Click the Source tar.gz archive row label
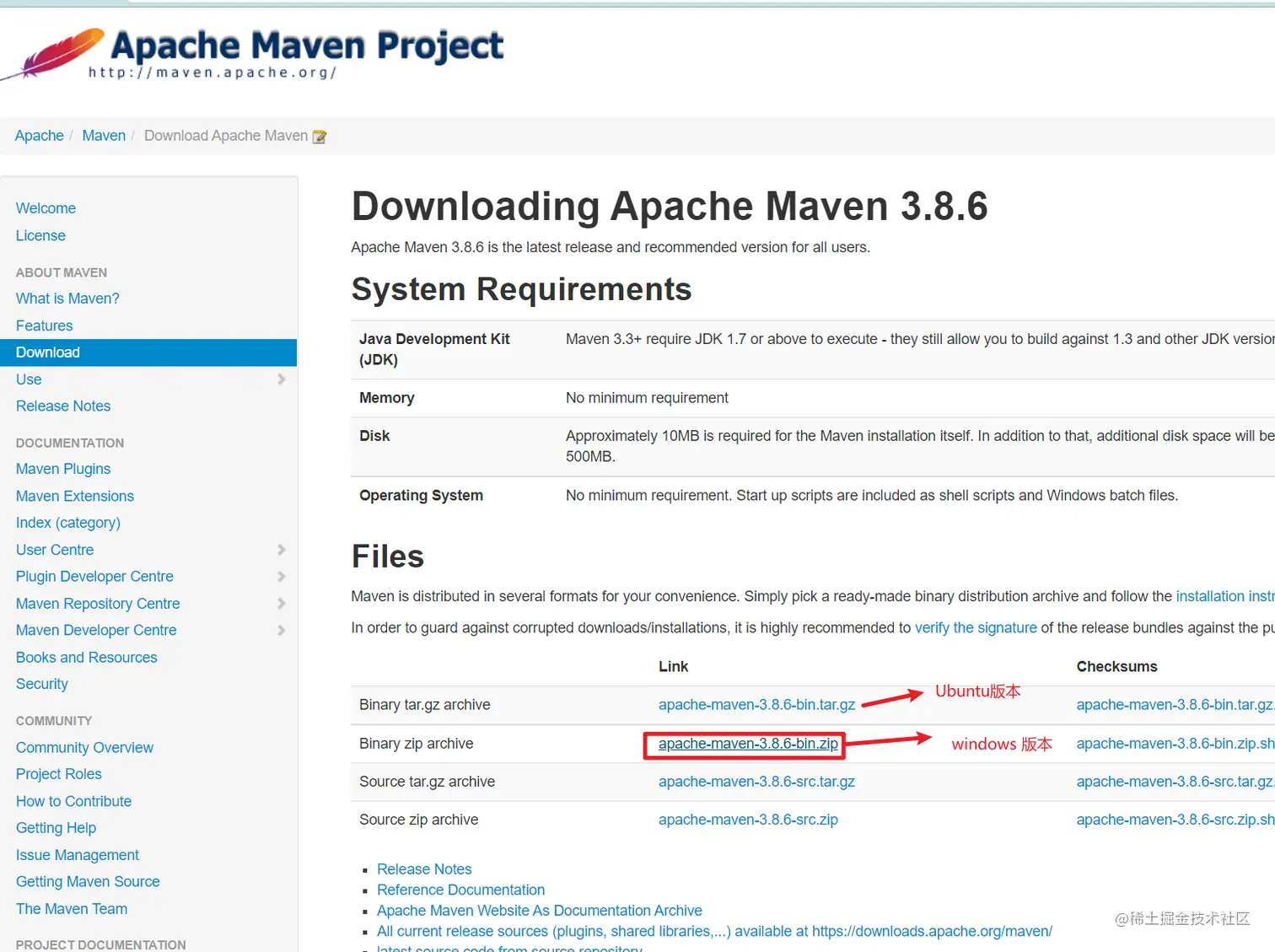 point(427,782)
